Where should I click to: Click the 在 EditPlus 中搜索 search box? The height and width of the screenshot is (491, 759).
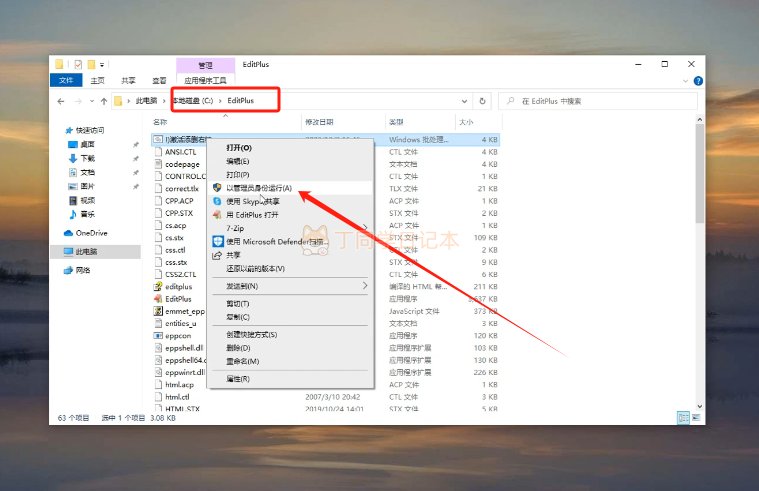[599, 101]
